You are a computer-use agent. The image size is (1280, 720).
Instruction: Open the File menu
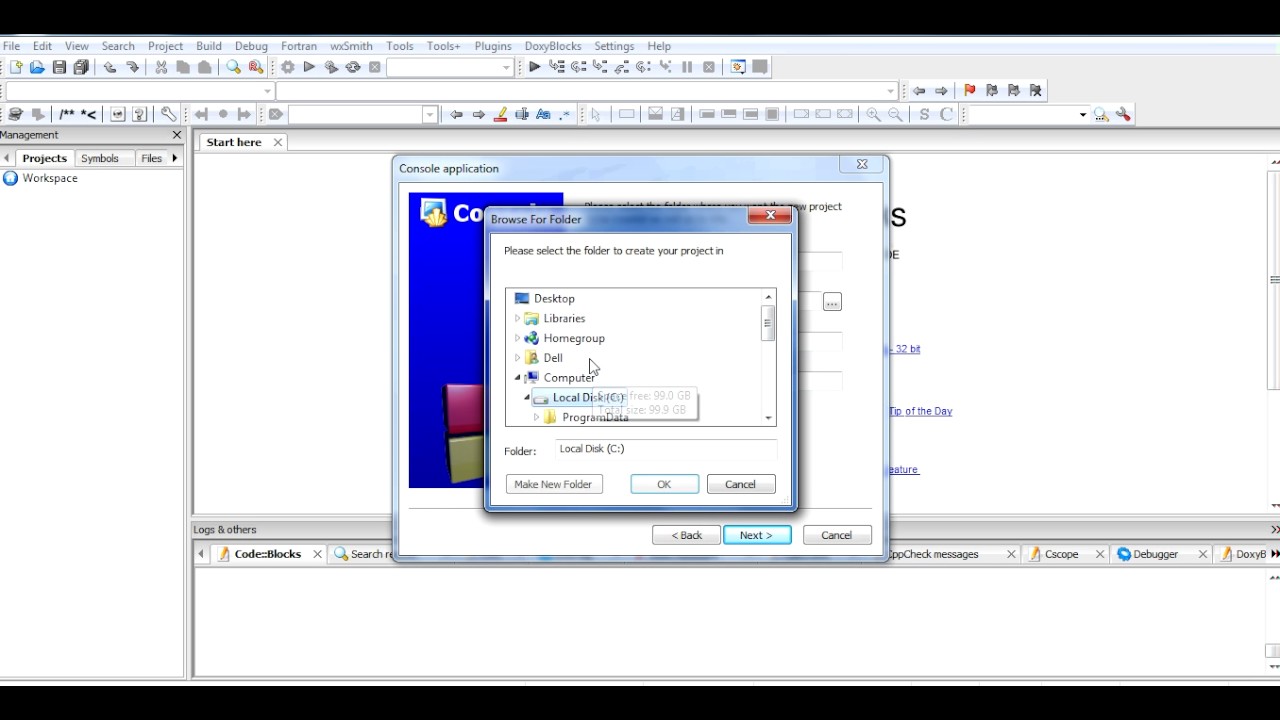pos(12,46)
